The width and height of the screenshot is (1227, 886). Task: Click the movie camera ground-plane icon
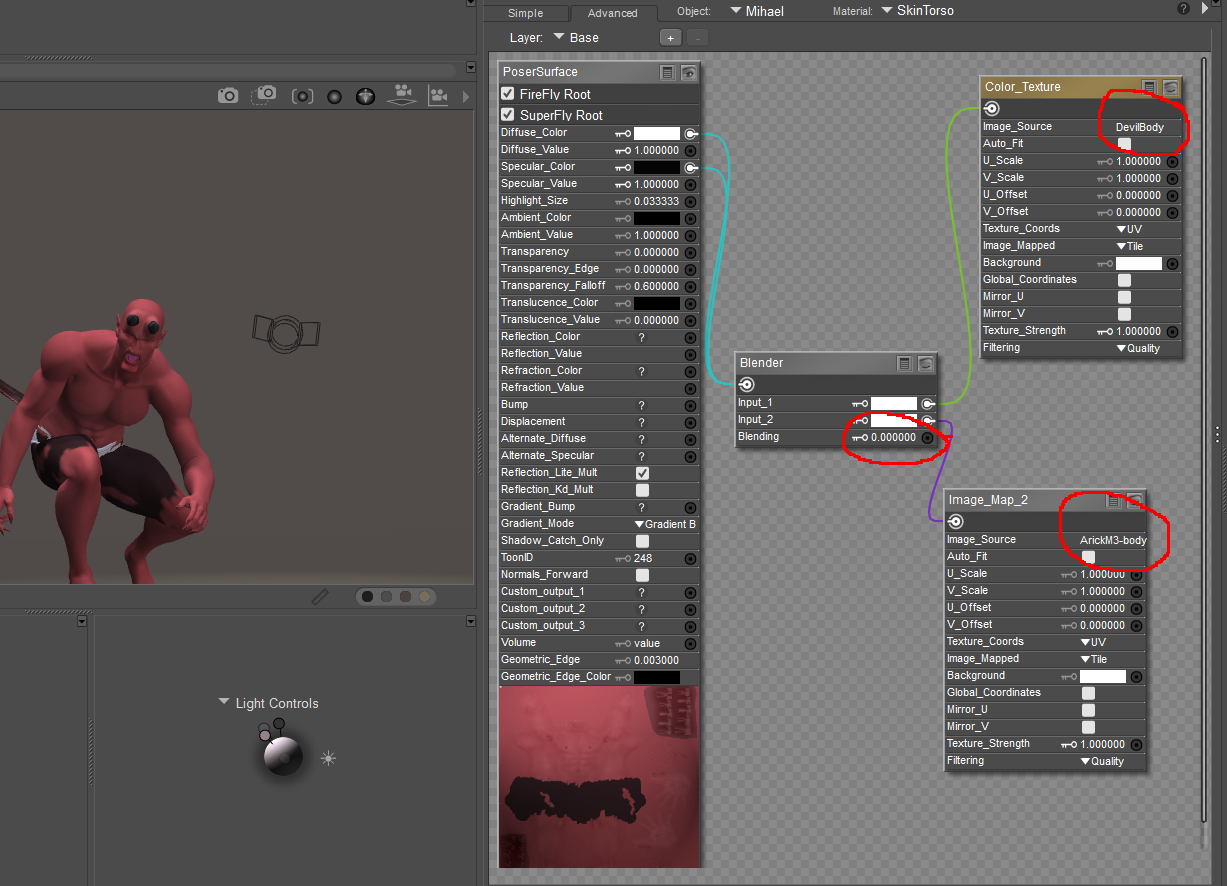[402, 95]
